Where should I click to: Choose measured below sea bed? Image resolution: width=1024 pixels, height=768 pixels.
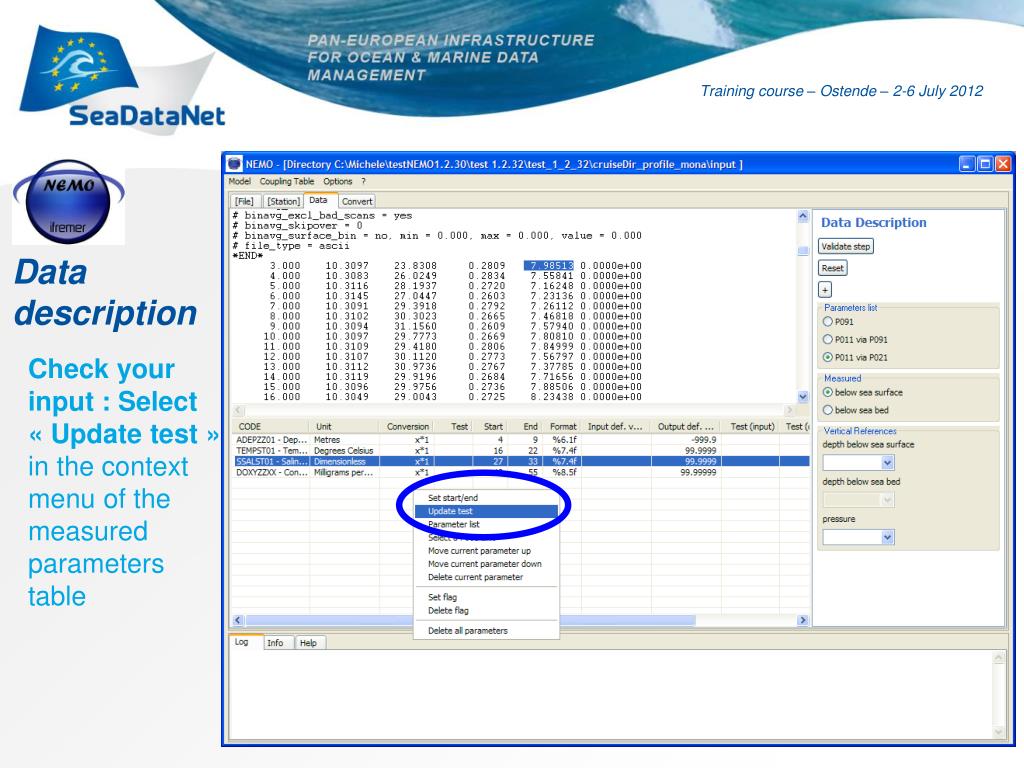pyautogui.click(x=827, y=409)
